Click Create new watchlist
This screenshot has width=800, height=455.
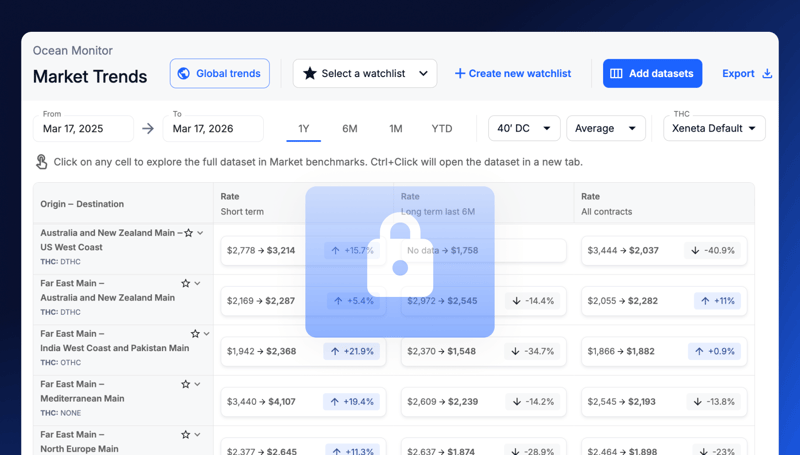pos(513,73)
